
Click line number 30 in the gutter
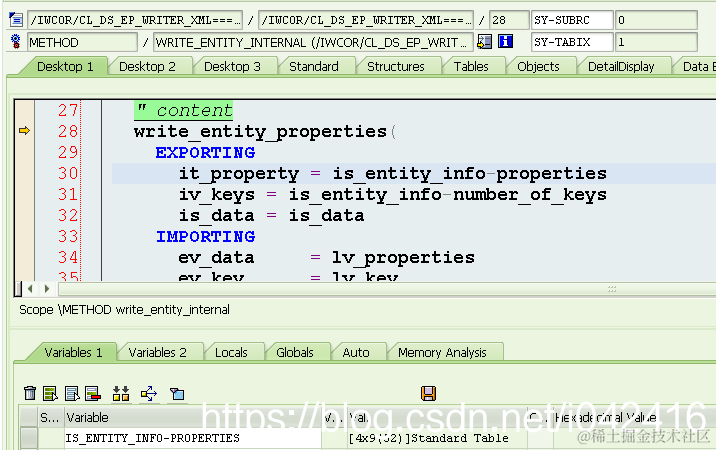pos(68,173)
